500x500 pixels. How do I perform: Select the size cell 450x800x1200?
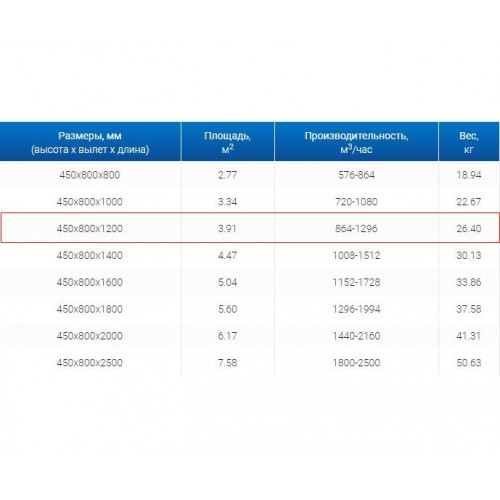pyautogui.click(x=90, y=229)
